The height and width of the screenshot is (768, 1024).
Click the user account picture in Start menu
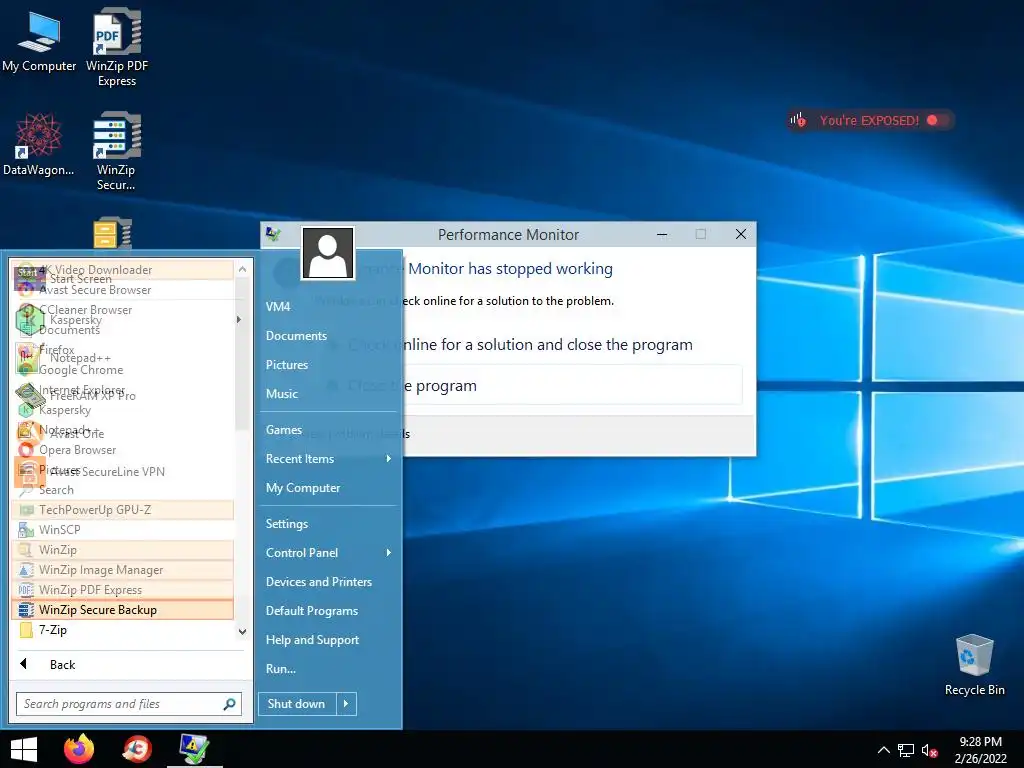[328, 253]
